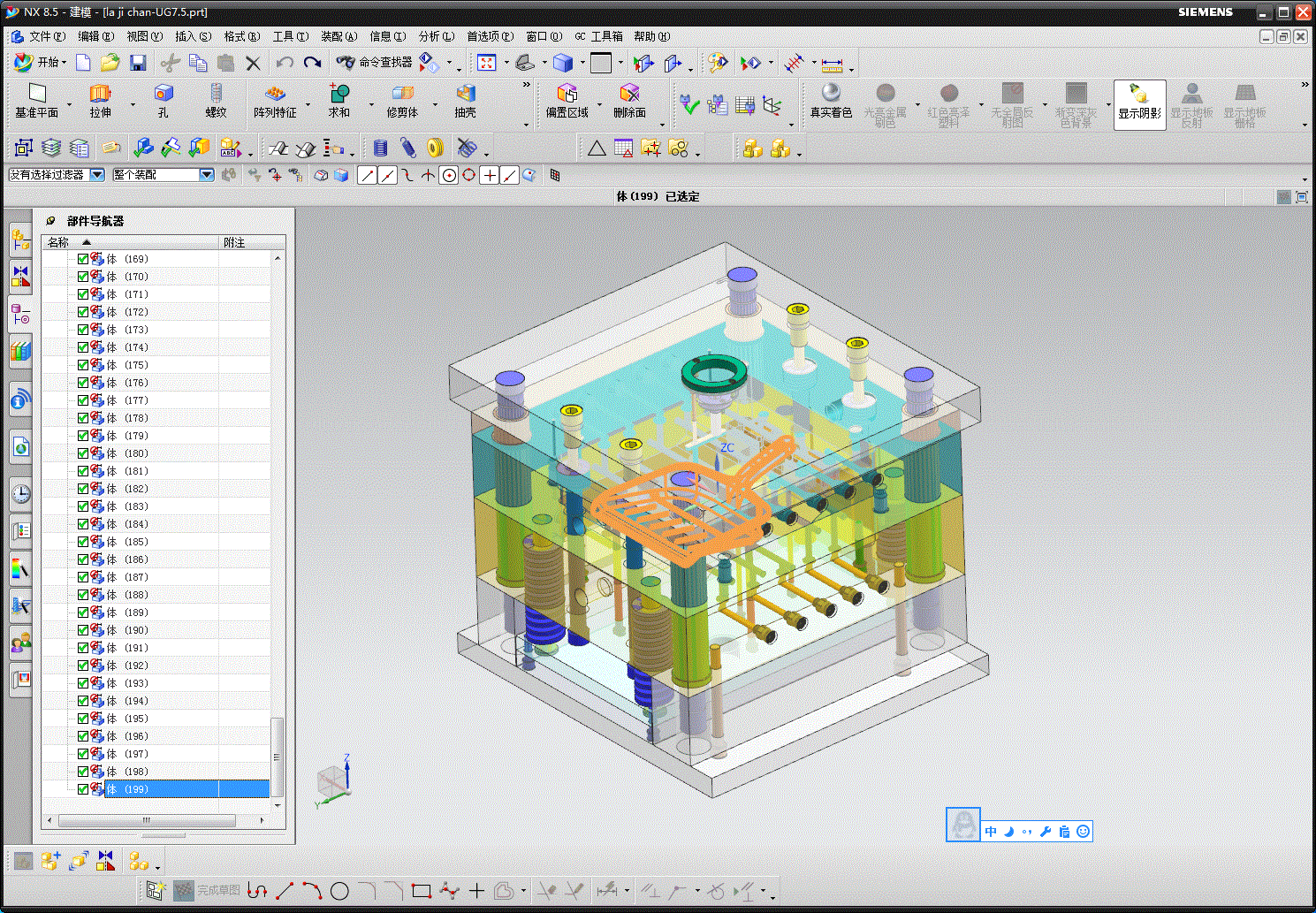The width and height of the screenshot is (1316, 913).
Task: Expand the dropdown arrow beside 删除面
Action: click(x=662, y=124)
